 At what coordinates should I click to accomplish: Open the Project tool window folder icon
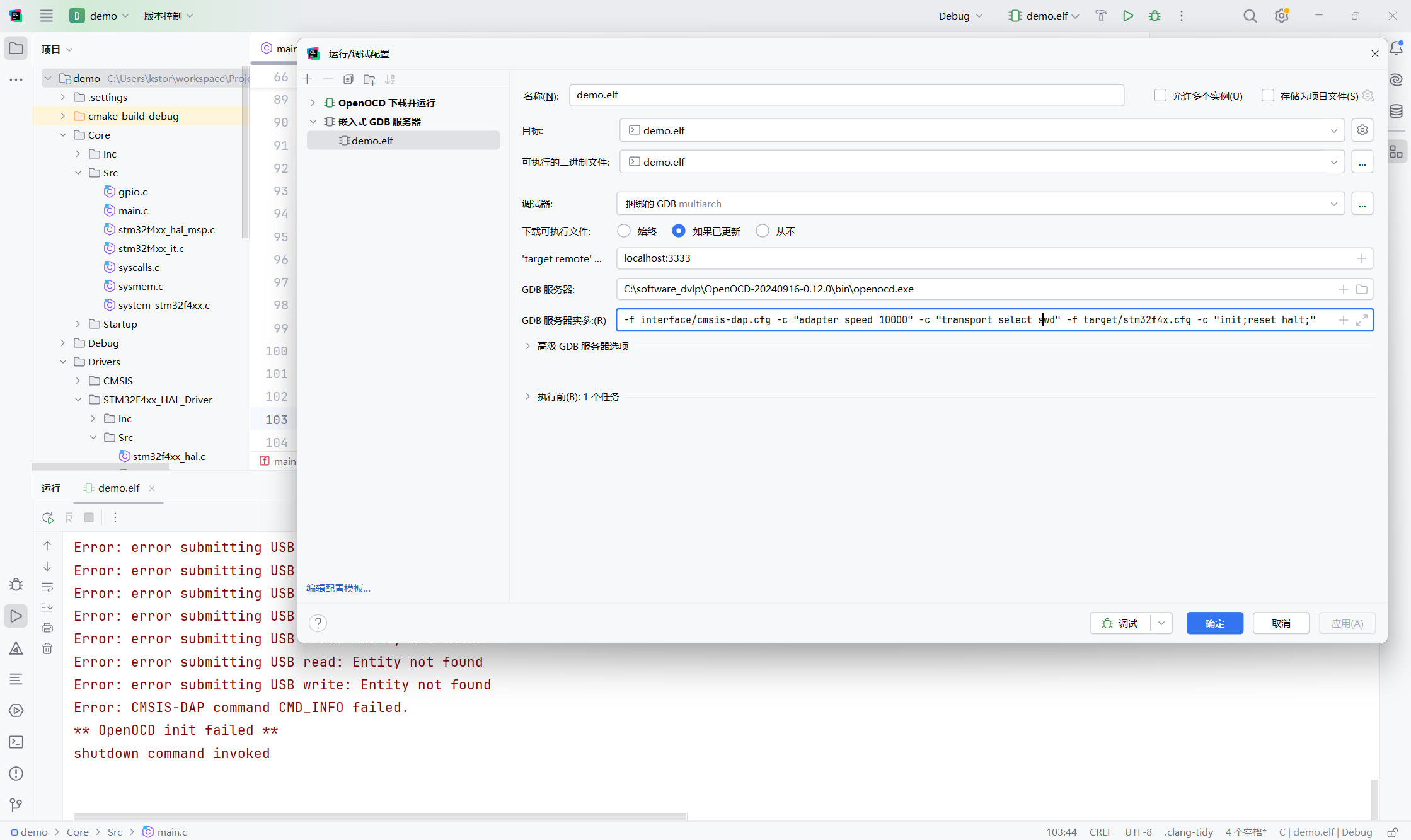pos(16,49)
